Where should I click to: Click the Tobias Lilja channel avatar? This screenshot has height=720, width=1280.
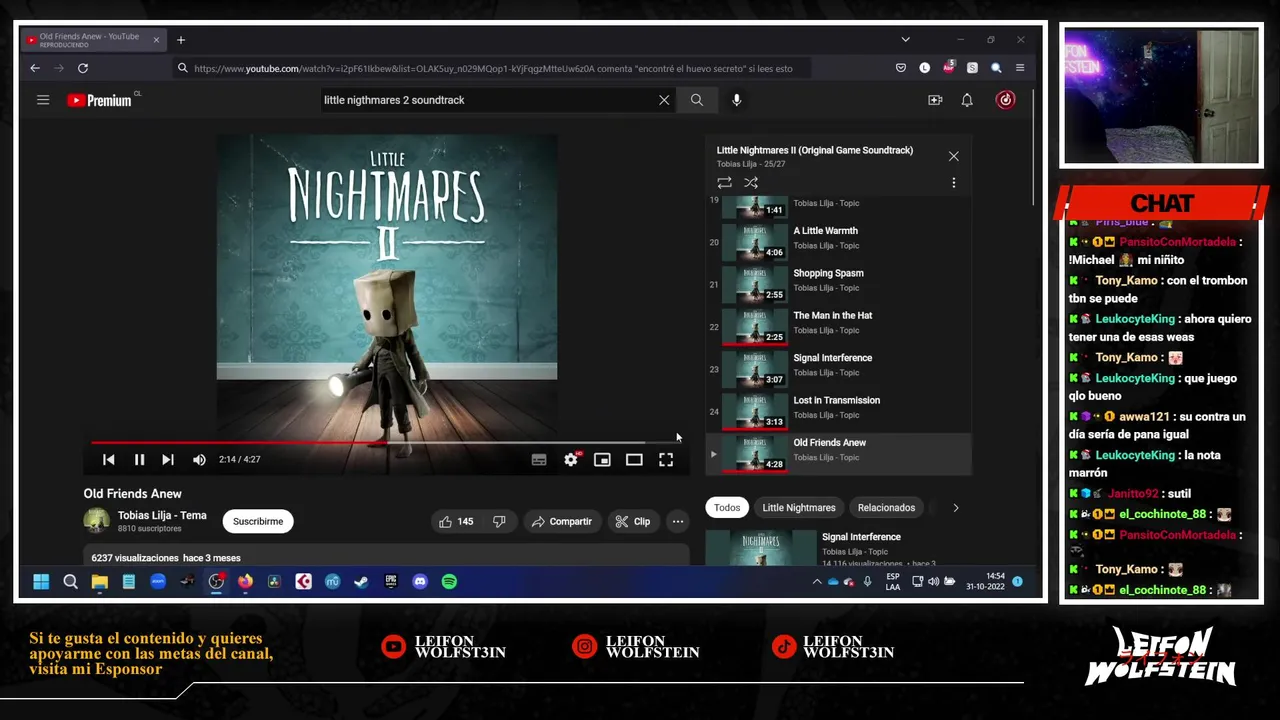[x=97, y=521]
